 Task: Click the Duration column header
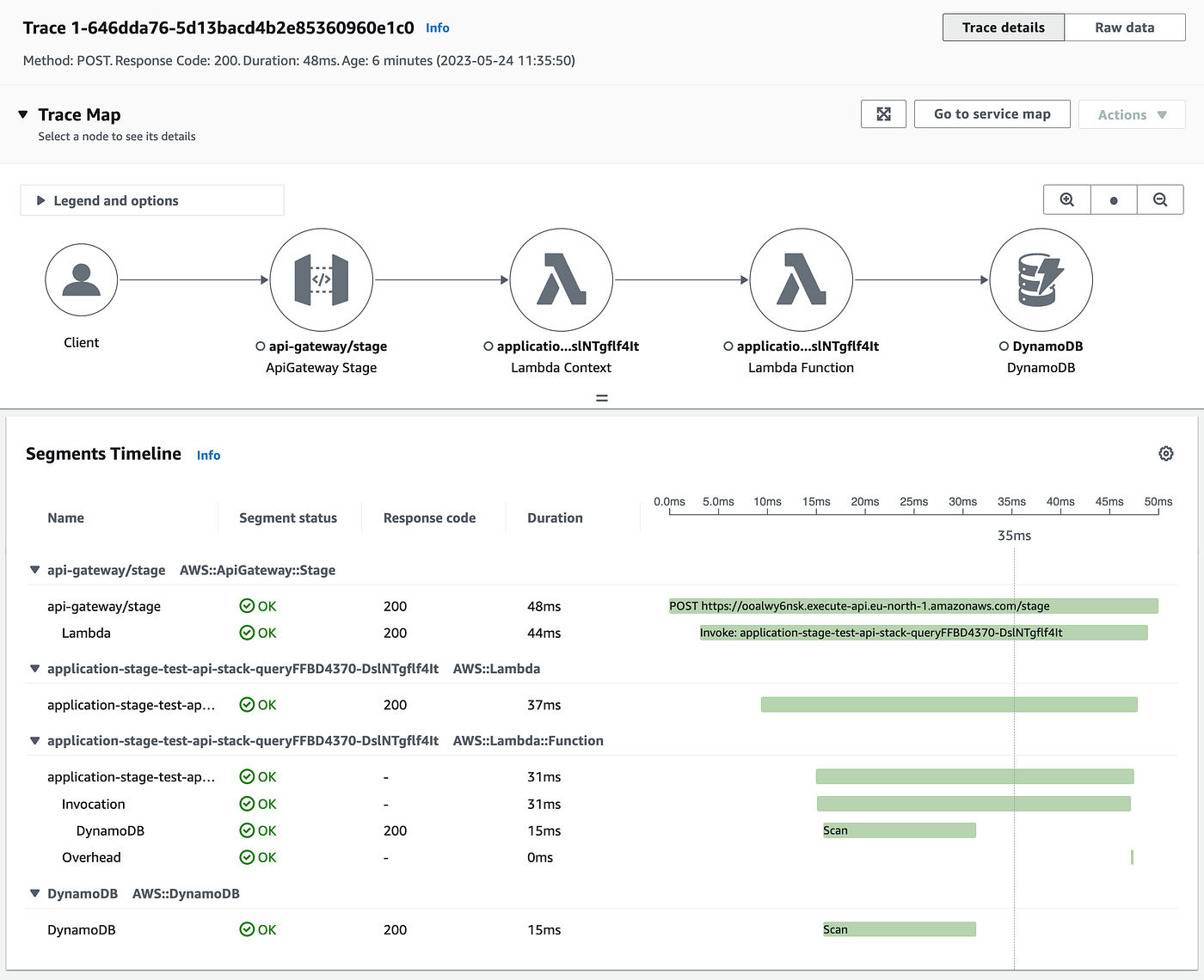(556, 518)
